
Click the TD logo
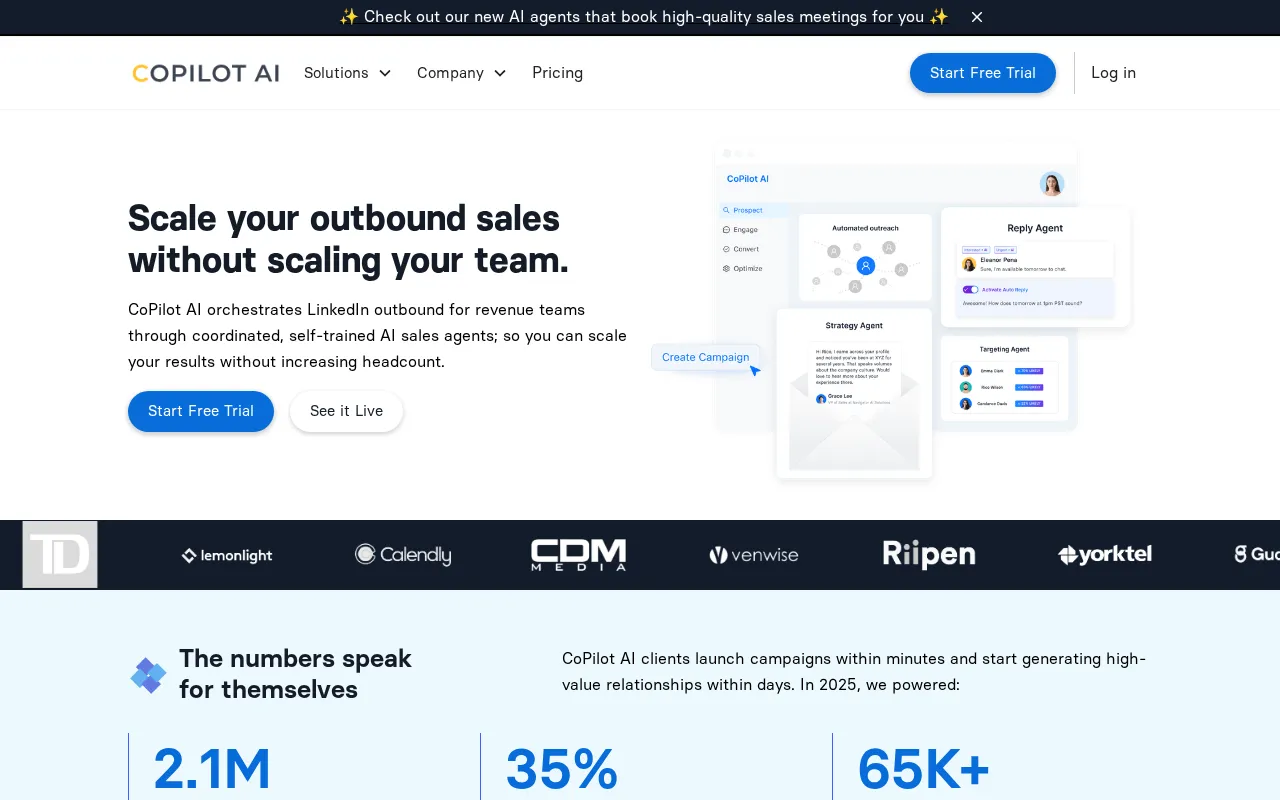pyautogui.click(x=60, y=554)
